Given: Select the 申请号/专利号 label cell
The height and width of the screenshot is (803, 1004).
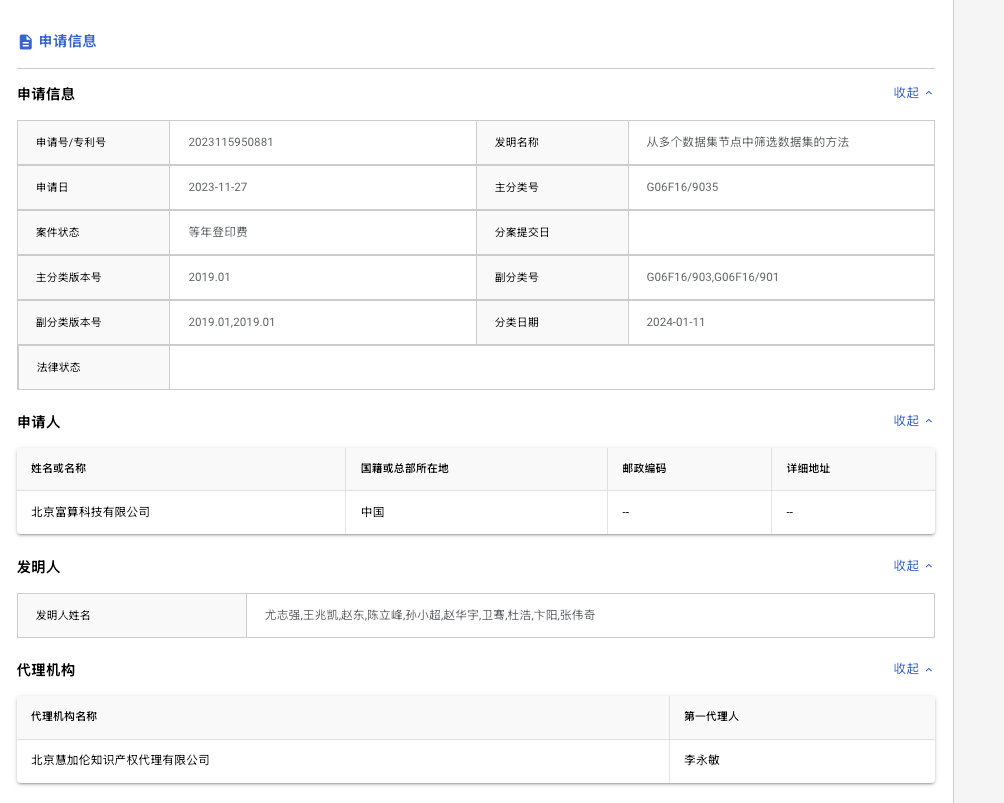Looking at the screenshot, I should click(x=93, y=142).
